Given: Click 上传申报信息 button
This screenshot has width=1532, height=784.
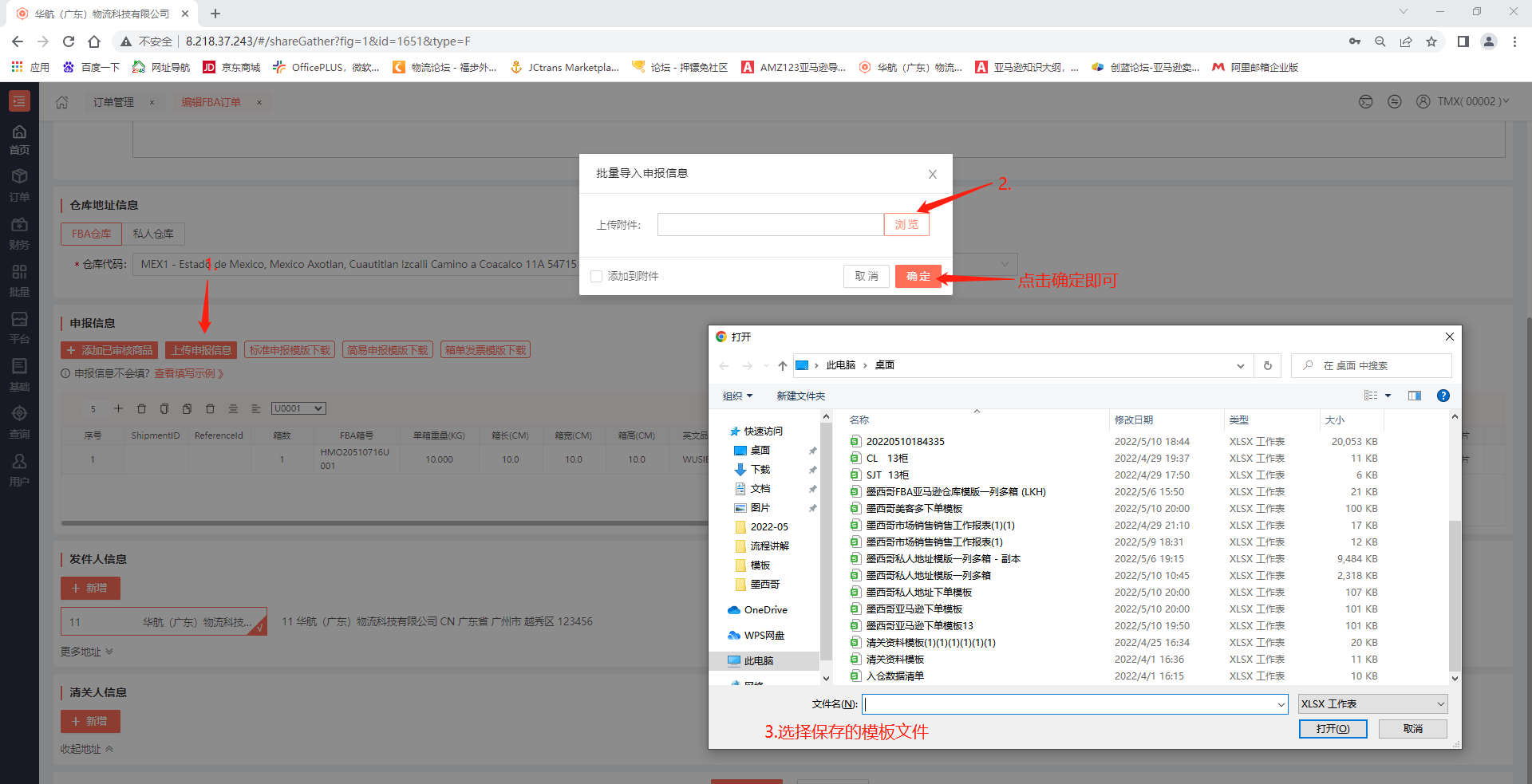Looking at the screenshot, I should tap(201, 350).
